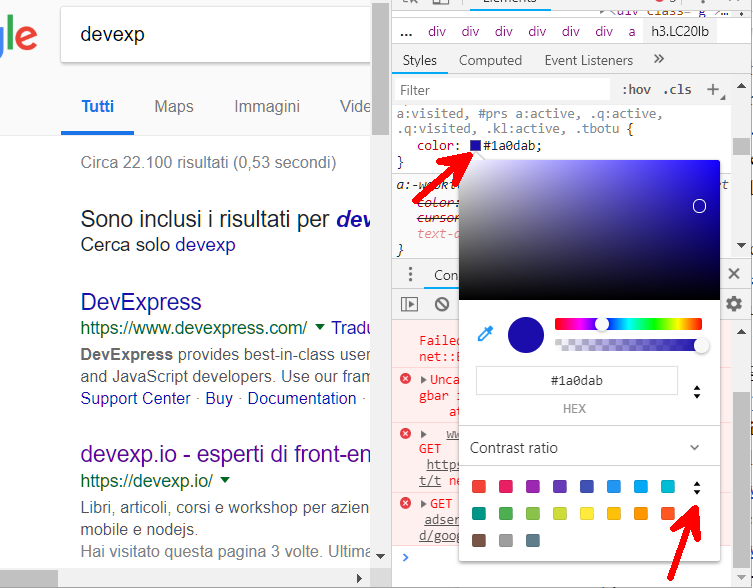The height and width of the screenshot is (588, 753).
Task: Show the console sidebar panel icon
Action: [409, 304]
